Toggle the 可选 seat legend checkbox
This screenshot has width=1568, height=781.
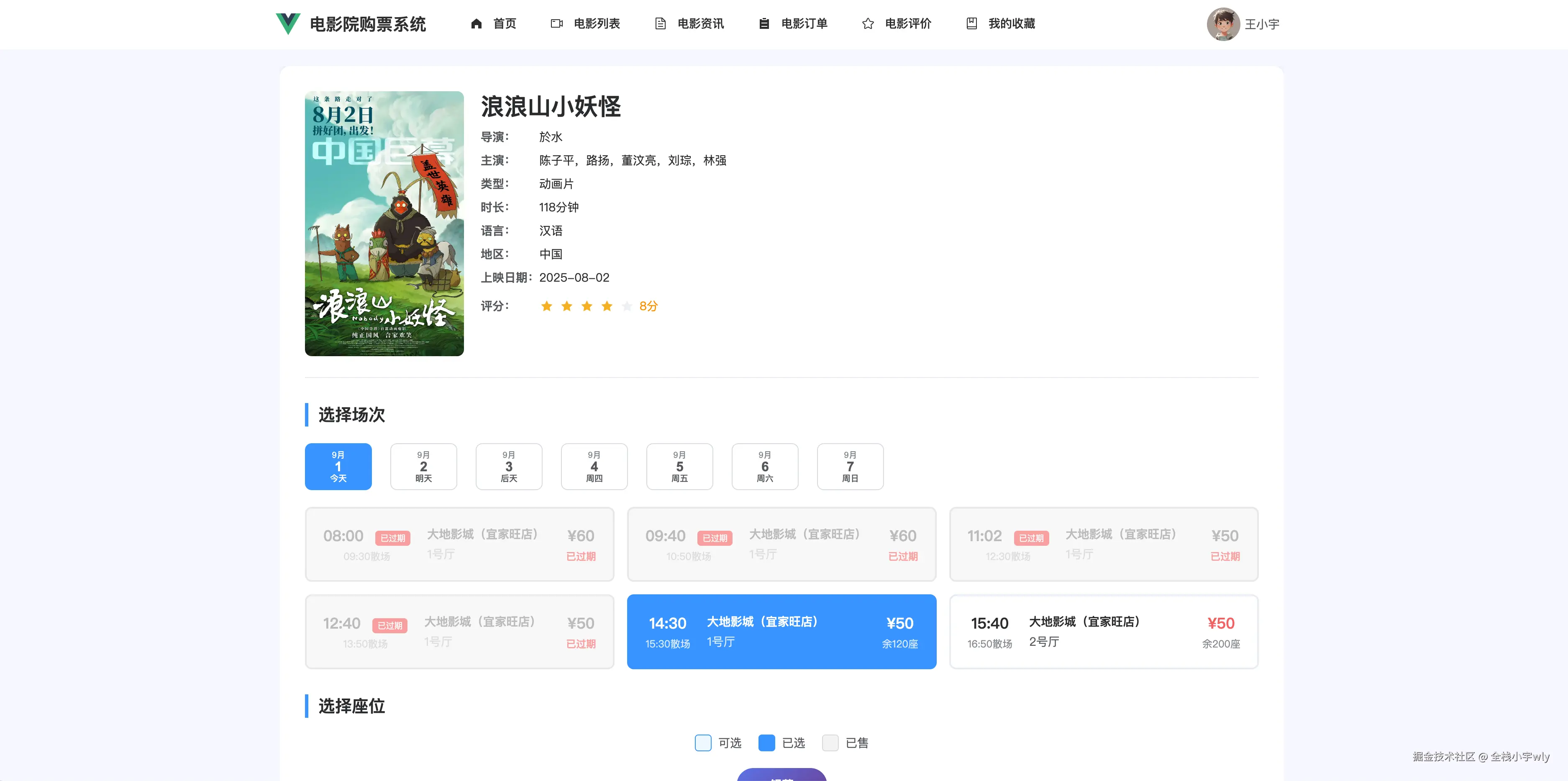[703, 742]
